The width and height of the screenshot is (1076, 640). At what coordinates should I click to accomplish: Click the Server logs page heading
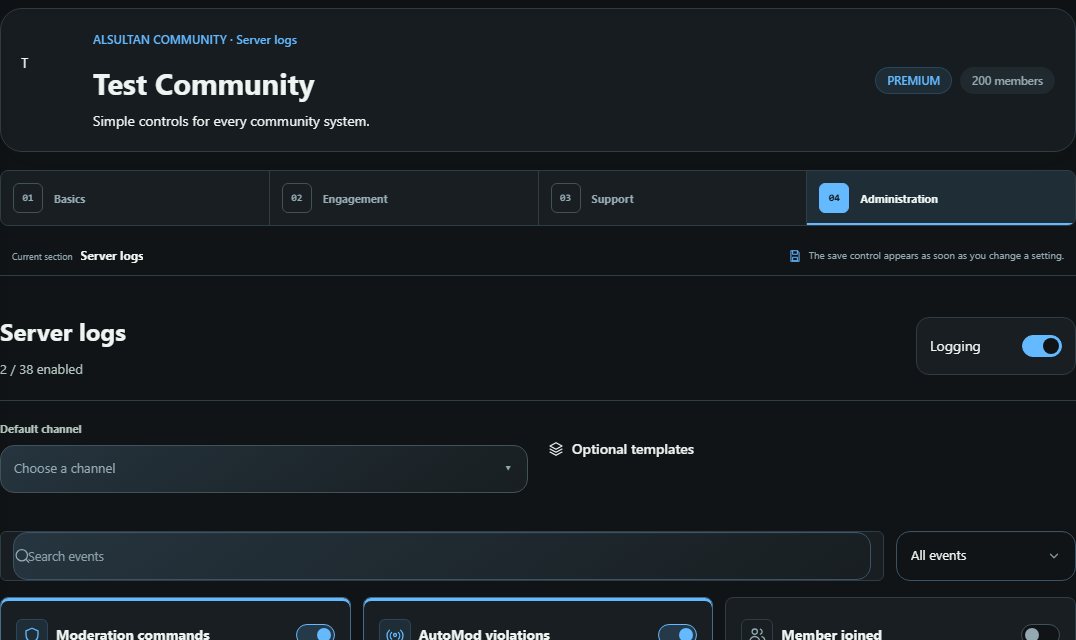[63, 333]
